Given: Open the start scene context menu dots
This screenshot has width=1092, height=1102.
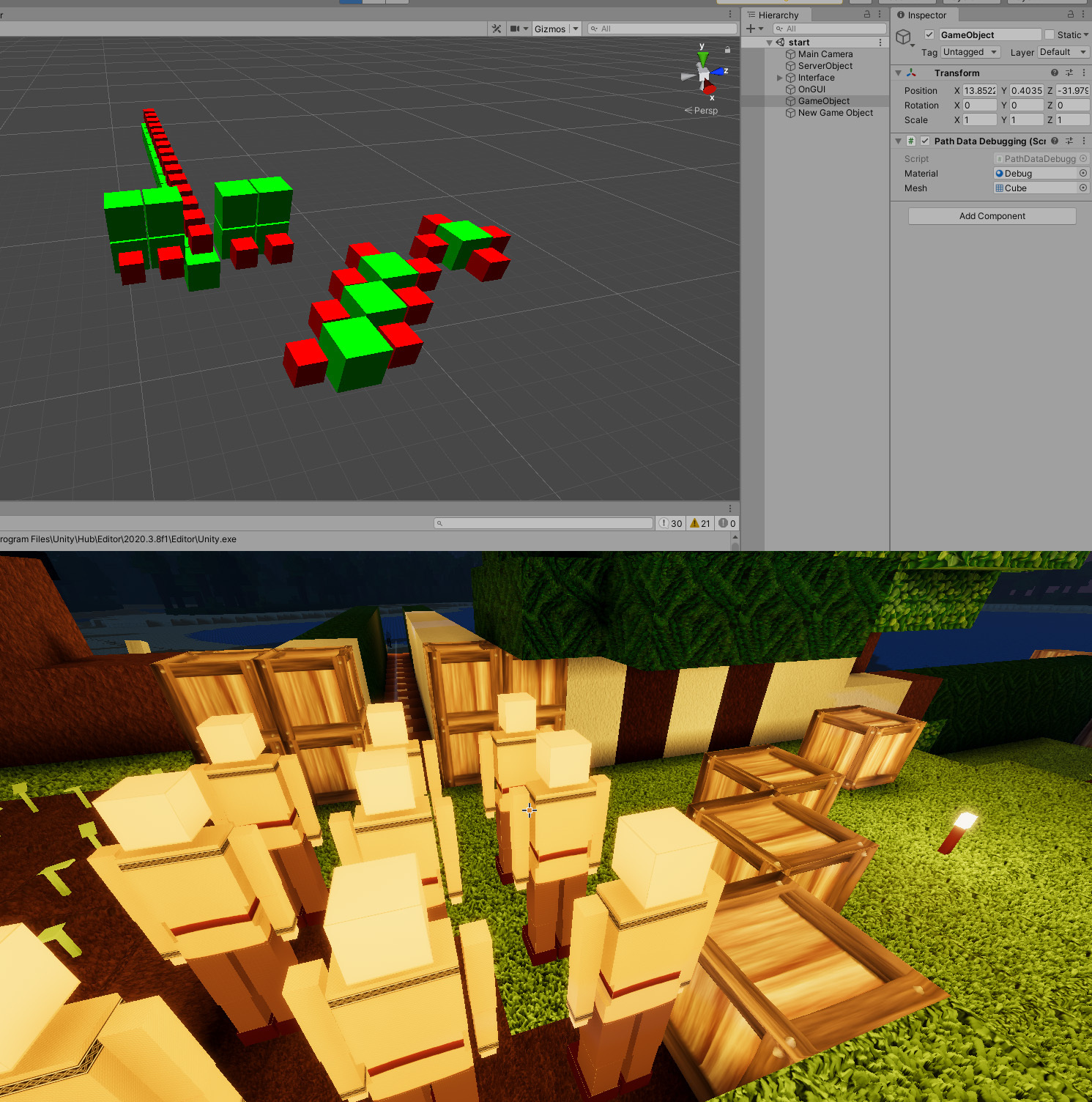Looking at the screenshot, I should (x=880, y=42).
